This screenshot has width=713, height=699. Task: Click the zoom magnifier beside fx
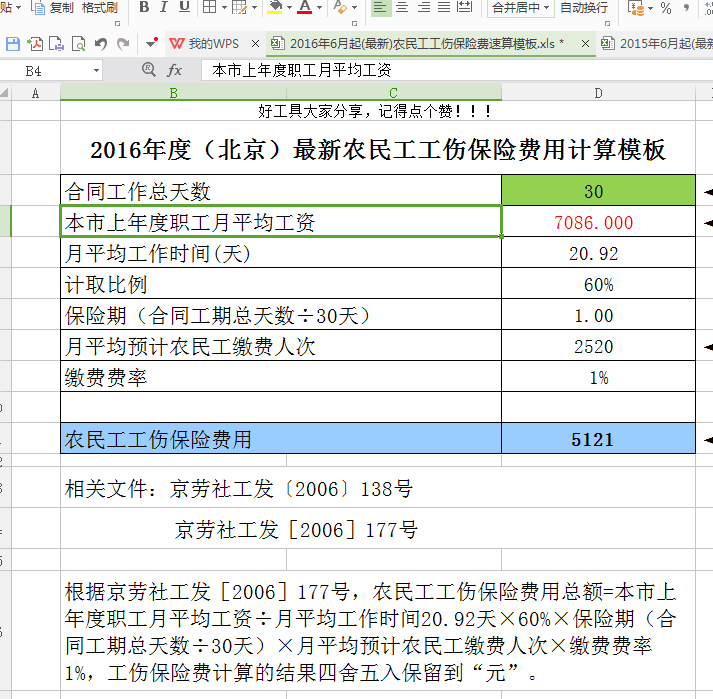[x=149, y=70]
